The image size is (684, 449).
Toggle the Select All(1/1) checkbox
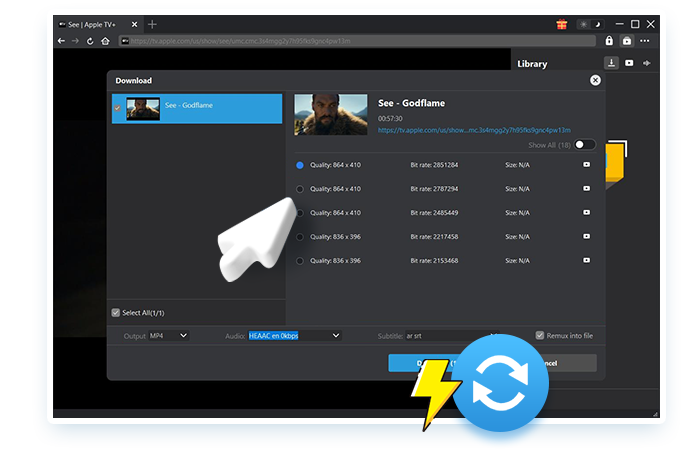pos(116,312)
